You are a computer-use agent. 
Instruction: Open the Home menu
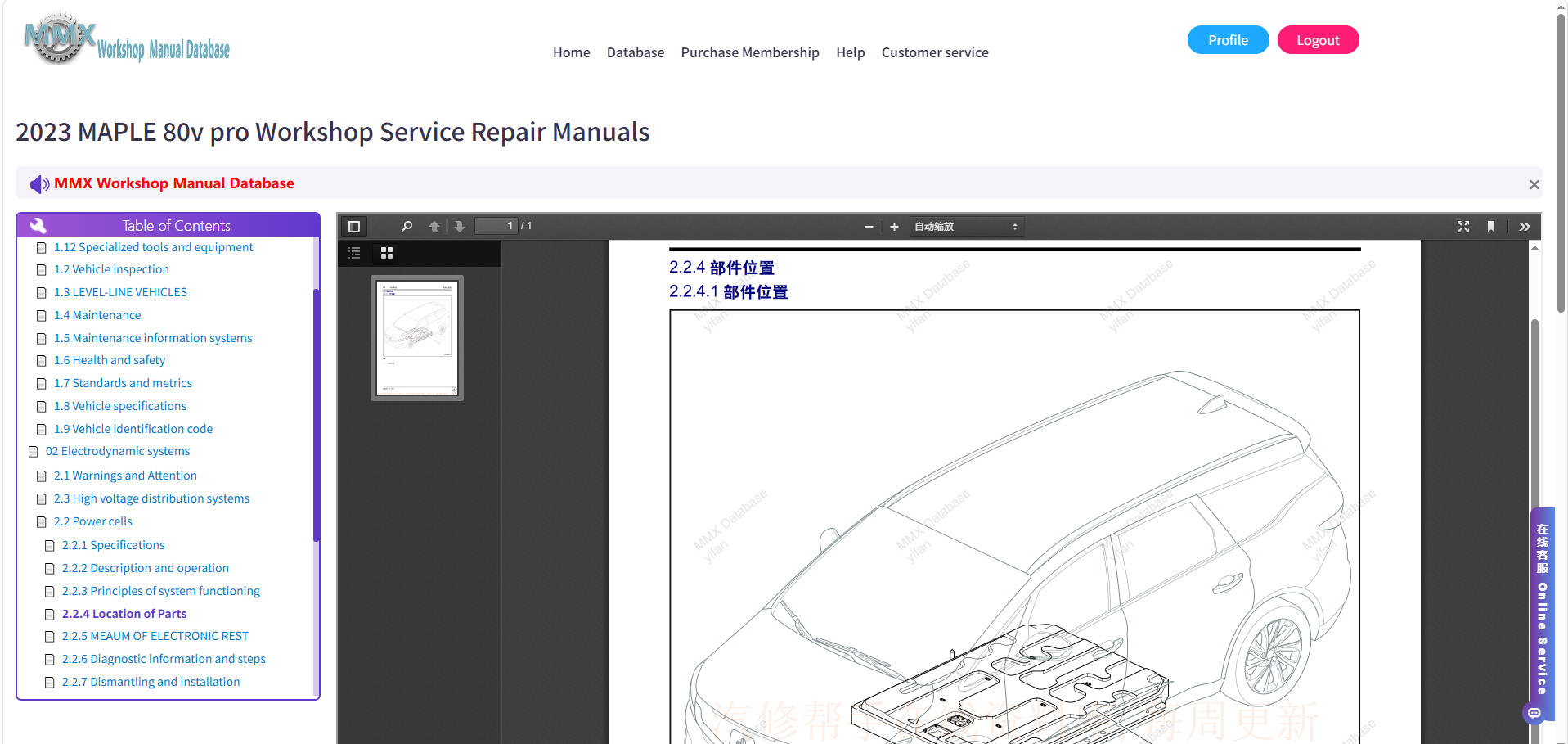click(x=571, y=52)
